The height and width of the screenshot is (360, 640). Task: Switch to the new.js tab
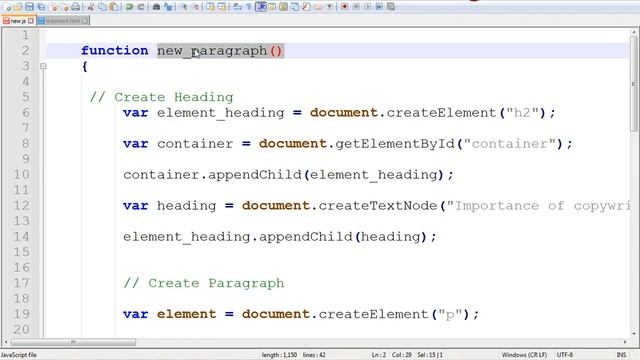18,20
